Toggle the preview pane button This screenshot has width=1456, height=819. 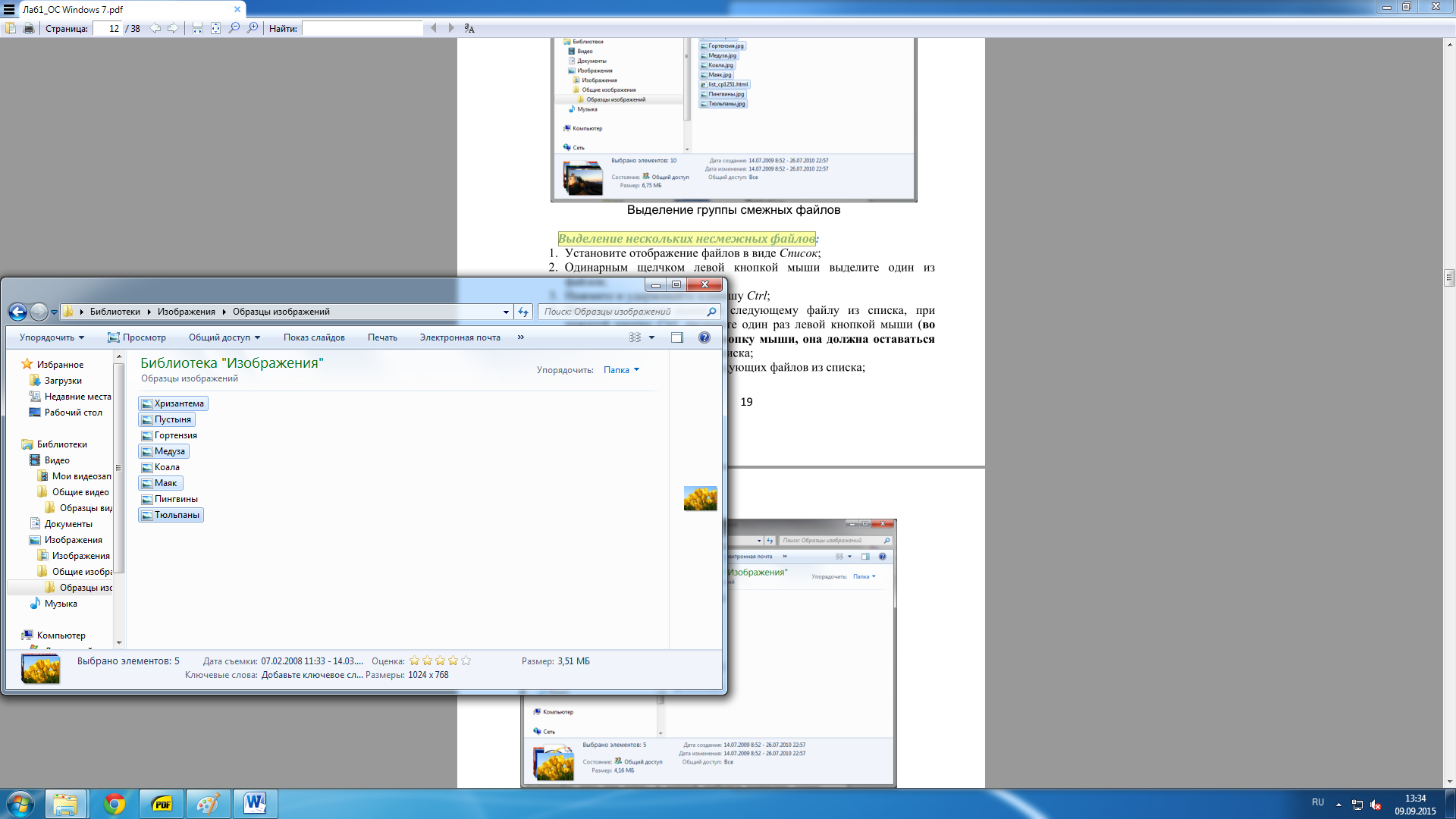[677, 337]
